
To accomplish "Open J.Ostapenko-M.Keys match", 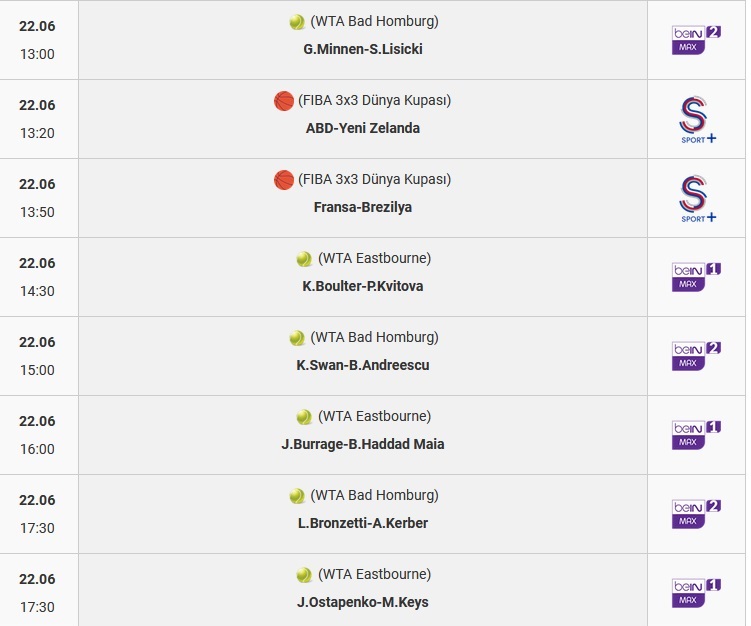I will click(x=363, y=603).
